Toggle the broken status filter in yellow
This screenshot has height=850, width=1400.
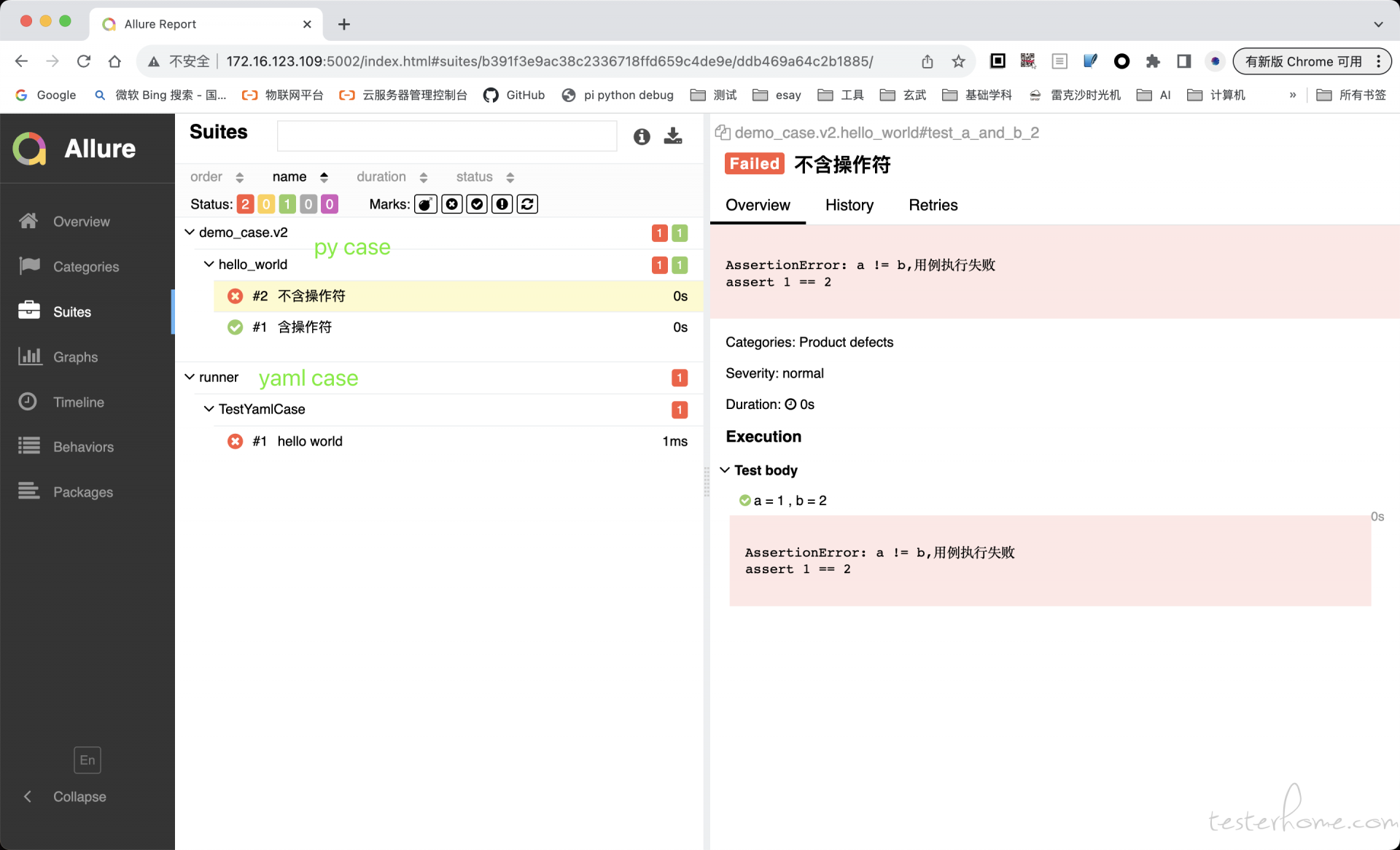(x=266, y=204)
